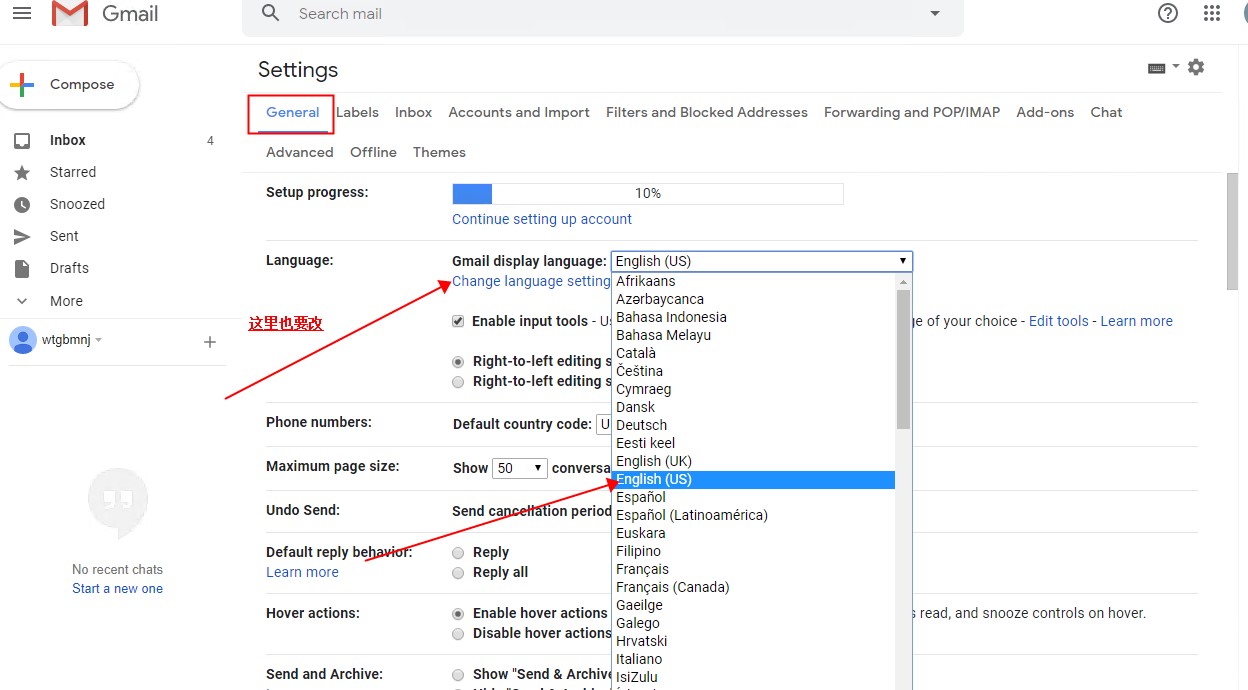
Task: Open the wtgbmnj account status dropdown arrow
Action: [x=98, y=340]
